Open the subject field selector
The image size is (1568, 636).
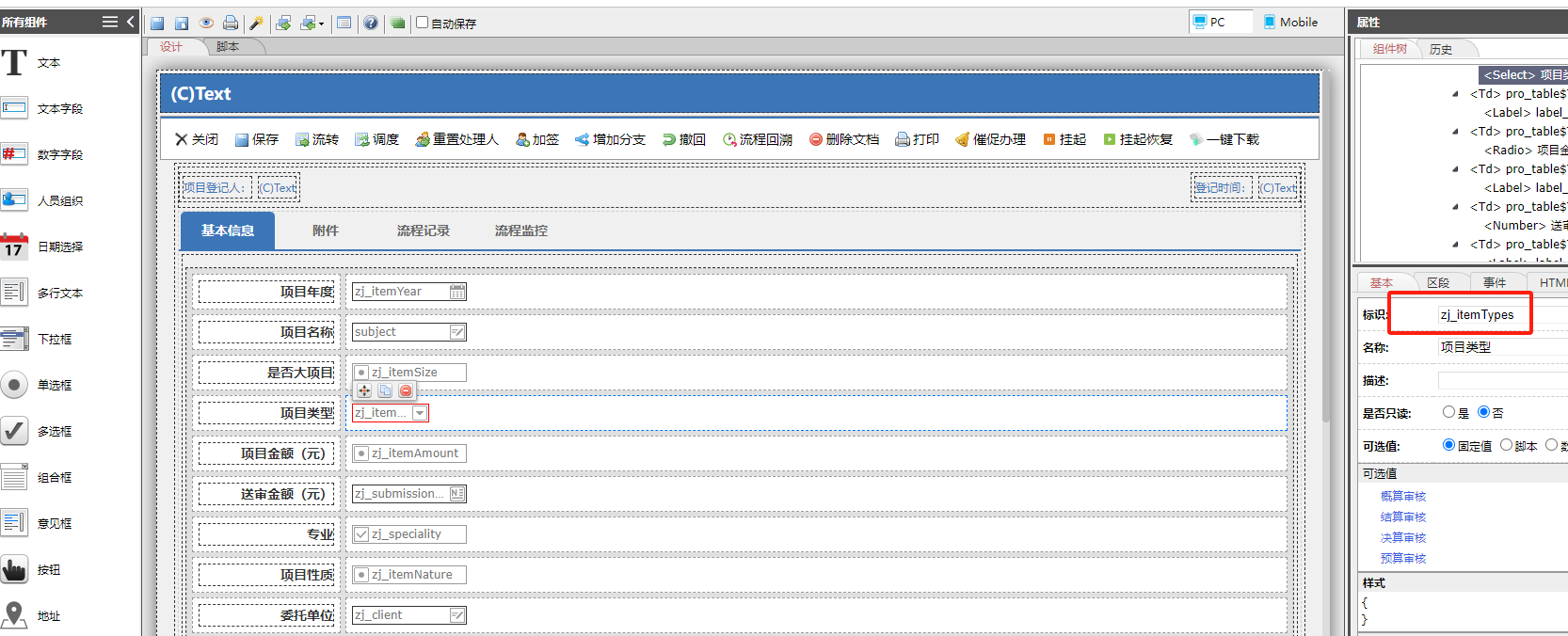pyautogui.click(x=457, y=332)
